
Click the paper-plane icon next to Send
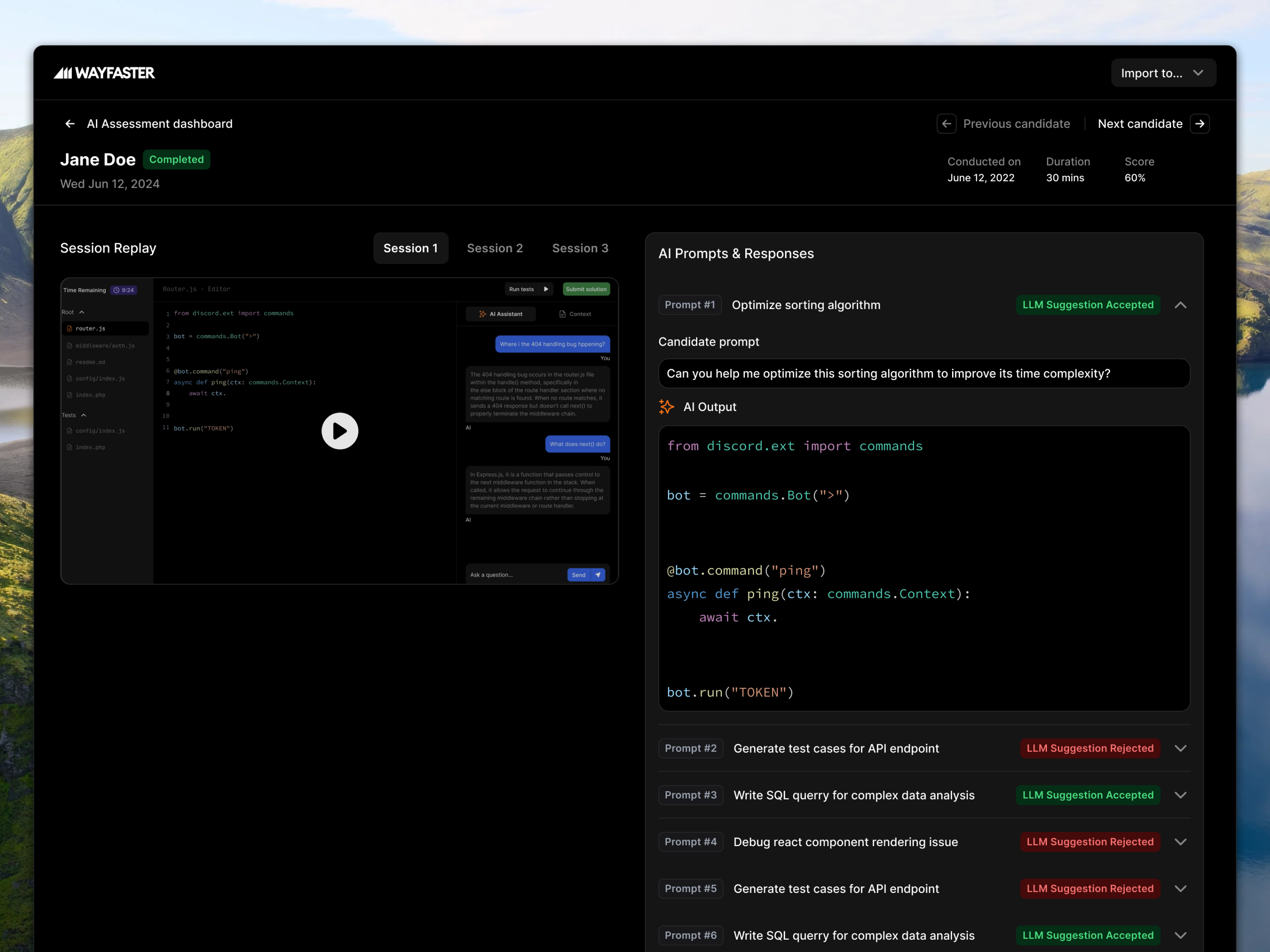pyautogui.click(x=598, y=574)
